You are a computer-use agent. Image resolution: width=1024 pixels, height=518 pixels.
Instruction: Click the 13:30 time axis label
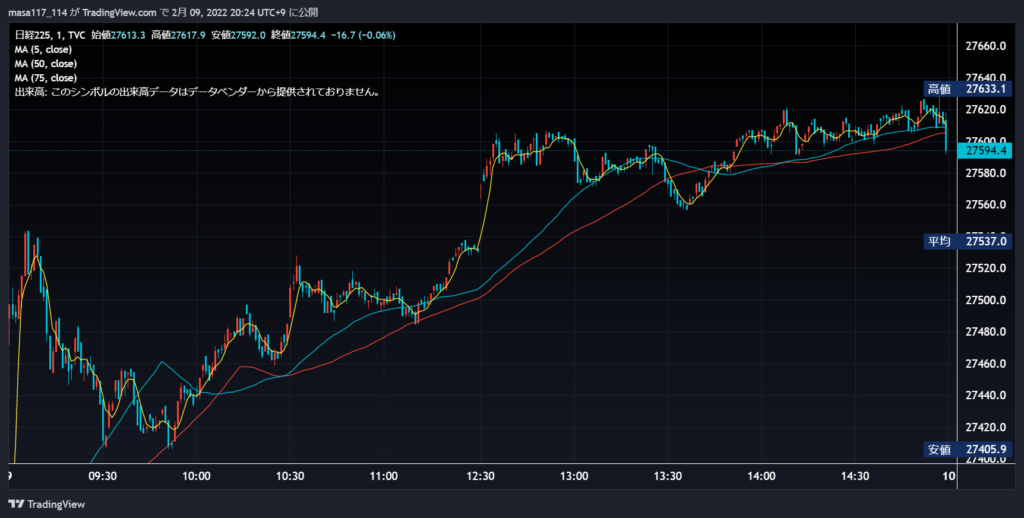click(669, 476)
